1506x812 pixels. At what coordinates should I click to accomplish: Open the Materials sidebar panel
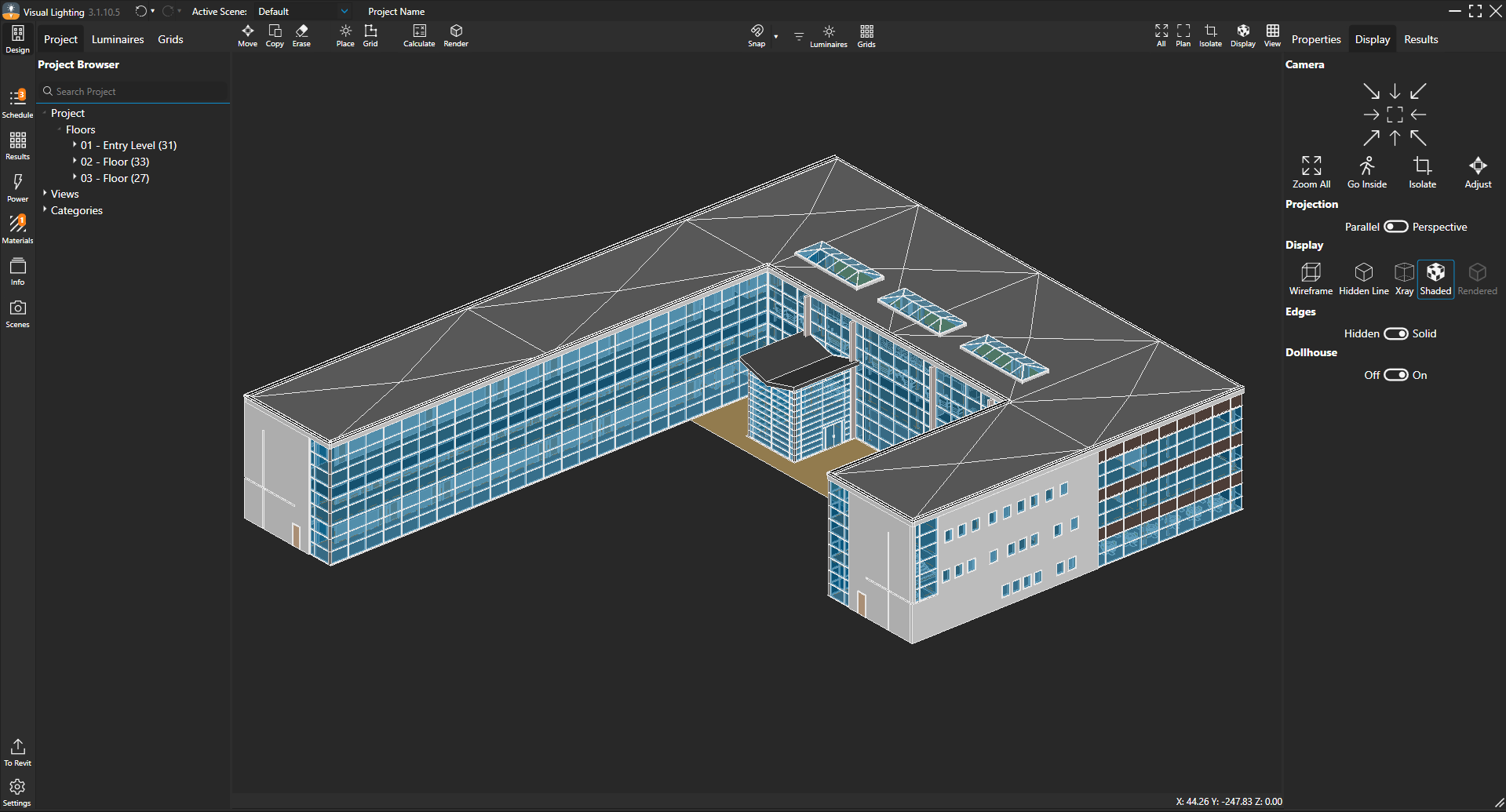[x=17, y=228]
